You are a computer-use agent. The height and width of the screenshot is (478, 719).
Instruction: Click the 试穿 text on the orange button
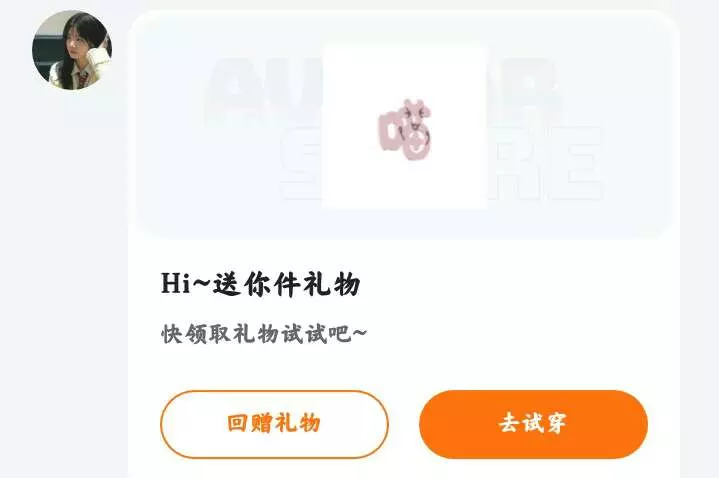pos(545,423)
